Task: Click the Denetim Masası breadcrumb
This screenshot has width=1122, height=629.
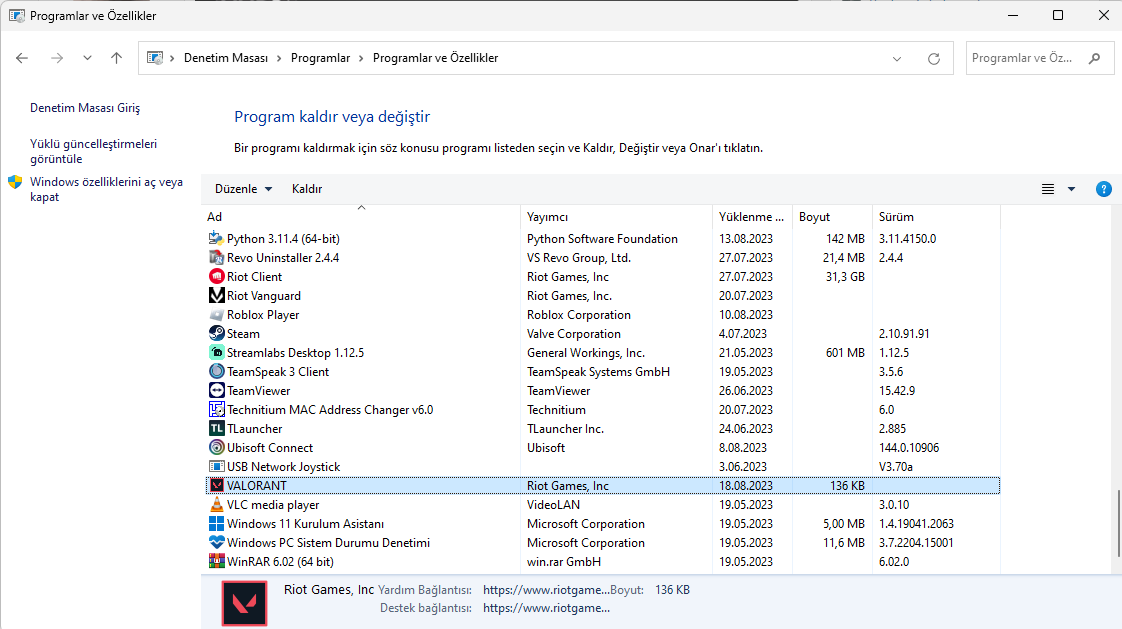Action: 226,59
